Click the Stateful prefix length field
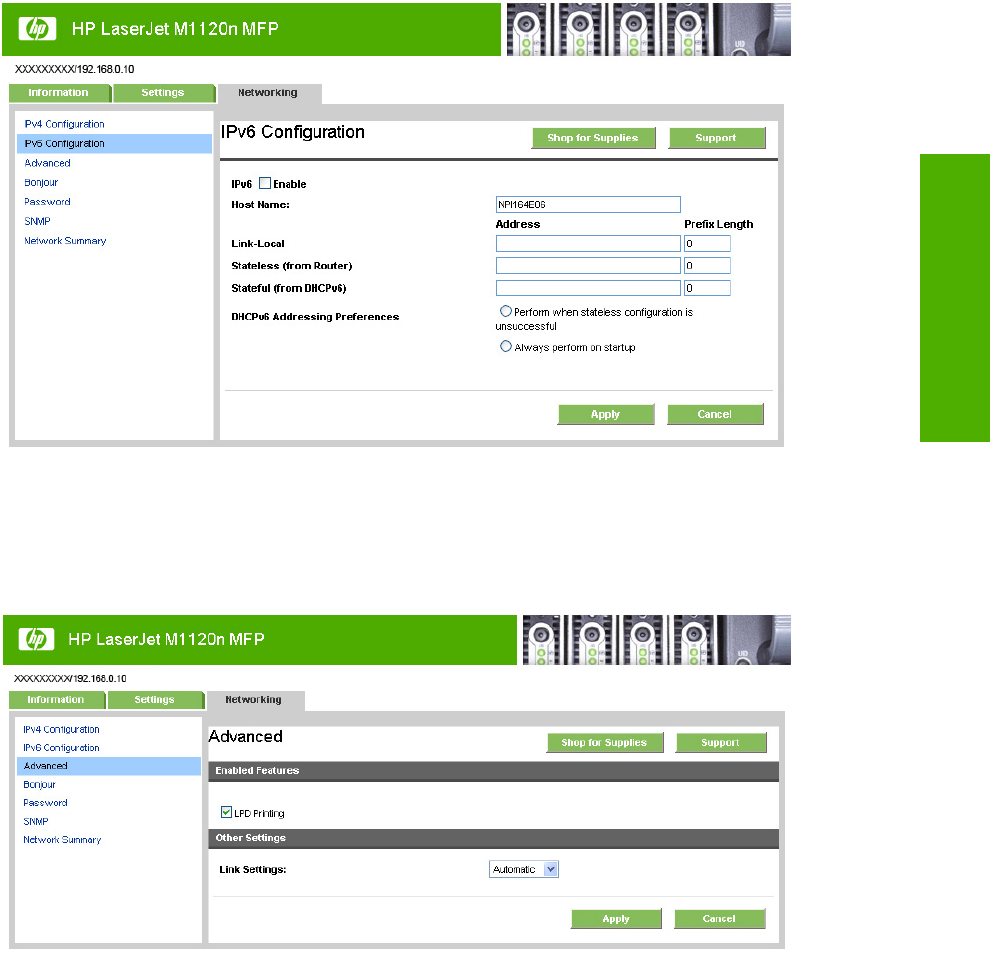 pyautogui.click(x=707, y=288)
